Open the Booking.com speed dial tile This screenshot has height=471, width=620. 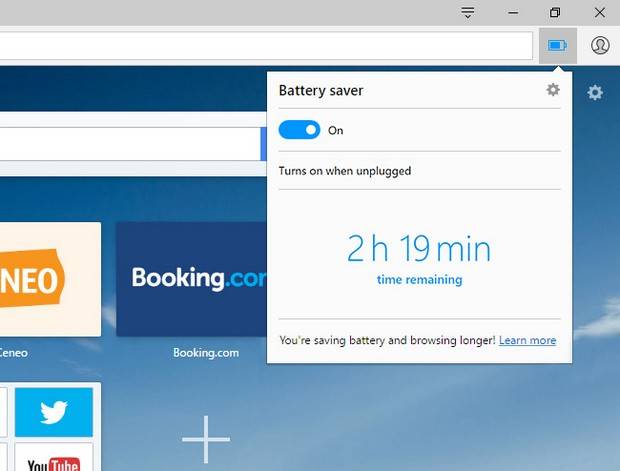[x=192, y=279]
